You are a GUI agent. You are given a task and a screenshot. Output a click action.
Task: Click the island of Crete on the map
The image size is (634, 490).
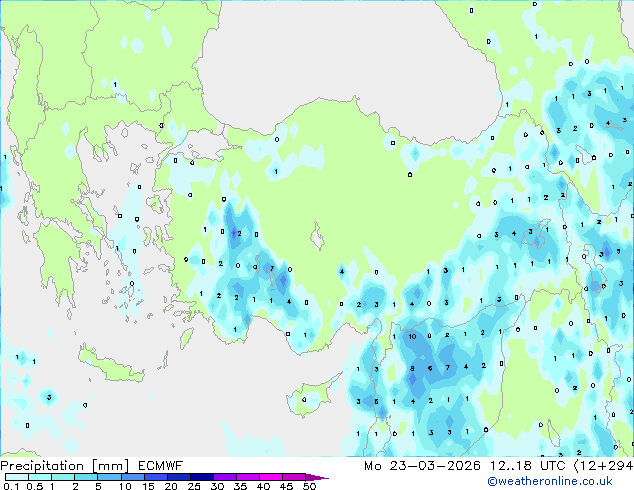point(111,364)
